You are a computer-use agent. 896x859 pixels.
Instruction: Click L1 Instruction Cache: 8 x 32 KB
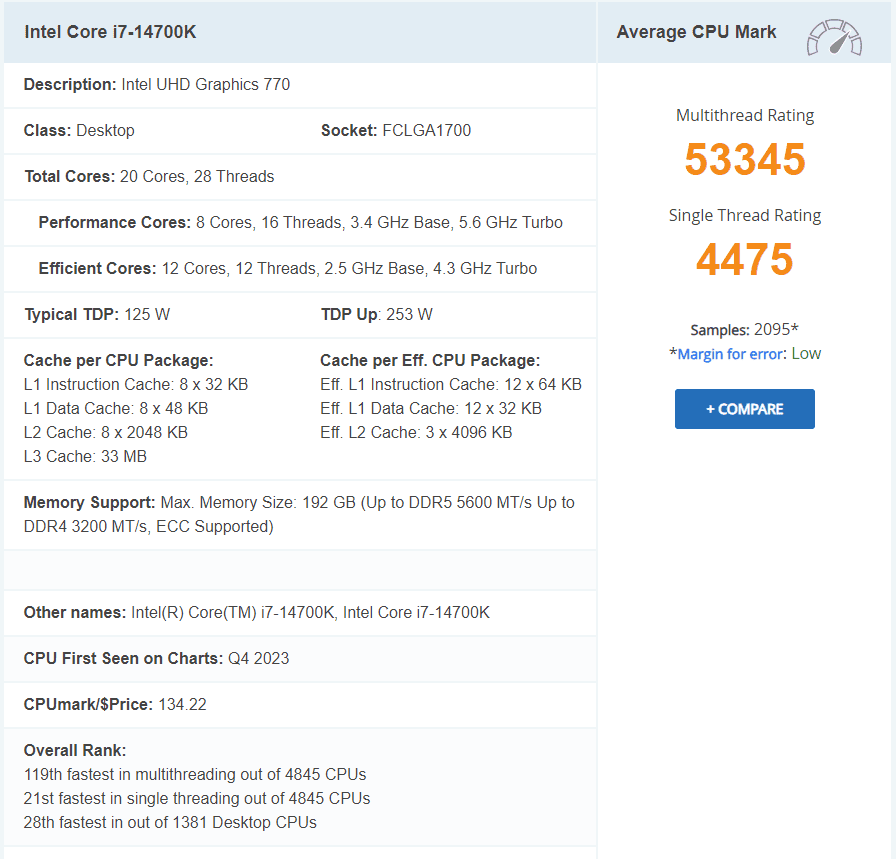point(136,385)
